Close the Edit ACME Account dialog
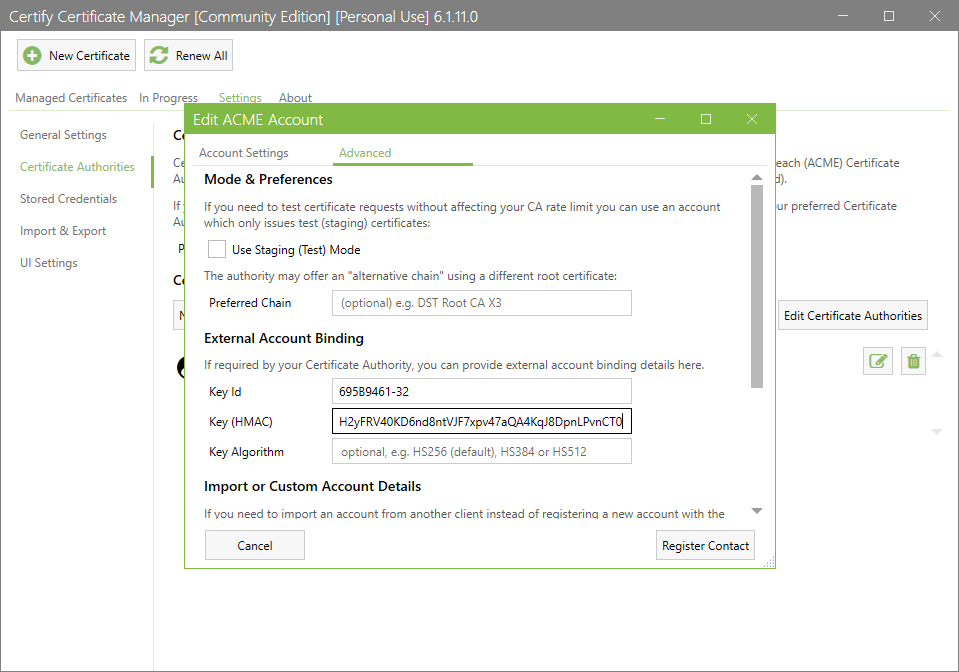 [x=752, y=119]
